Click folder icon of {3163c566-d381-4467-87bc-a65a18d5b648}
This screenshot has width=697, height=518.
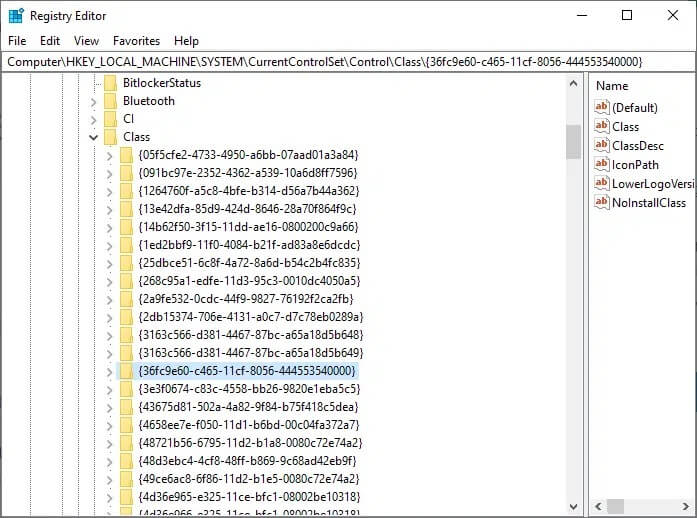point(126,335)
